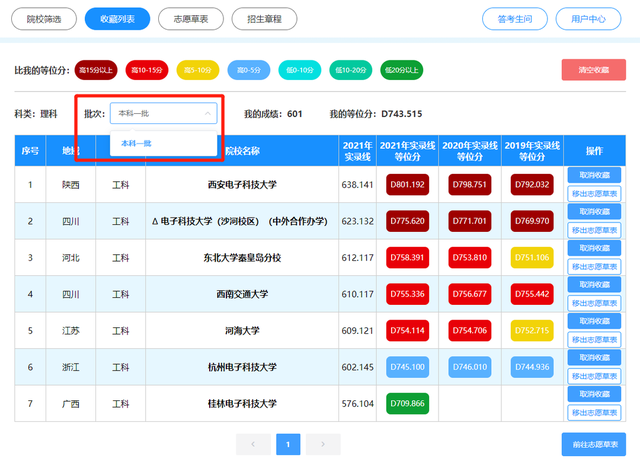Screen dimensions: 640x468
Task: Select page 1 in pagination
Action: pyautogui.click(x=288, y=444)
